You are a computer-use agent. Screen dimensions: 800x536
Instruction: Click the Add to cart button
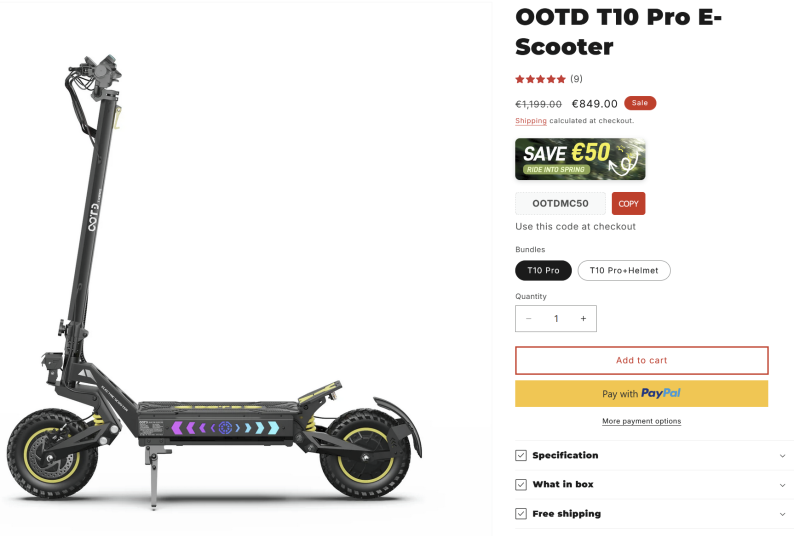click(x=641, y=361)
